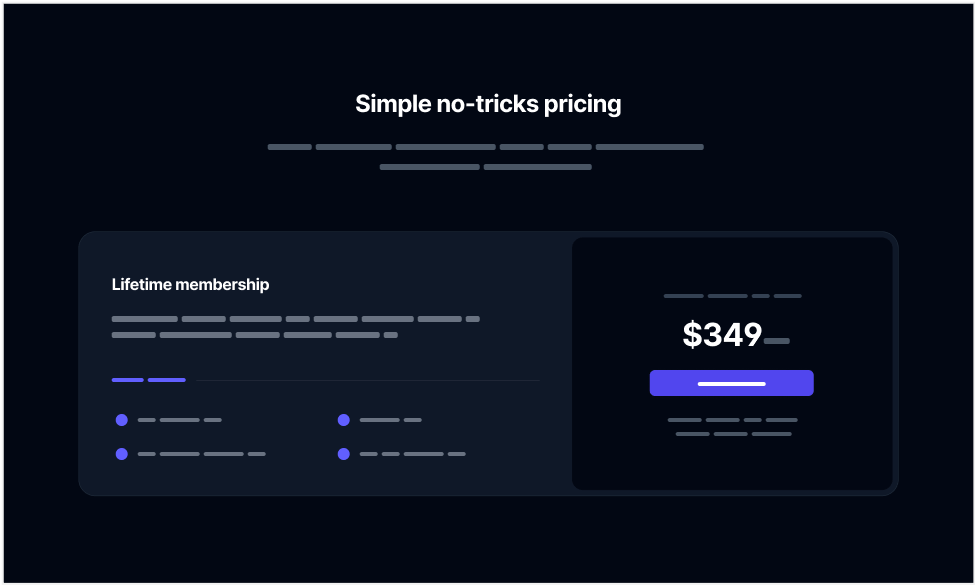This screenshot has width=975, height=585.
Task: Click the first subtitle line under the main heading
Action: point(486,147)
